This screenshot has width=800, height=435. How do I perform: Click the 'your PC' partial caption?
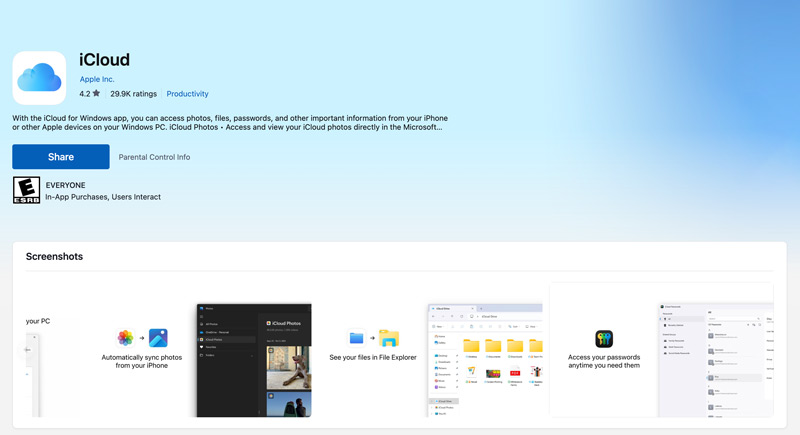38,321
